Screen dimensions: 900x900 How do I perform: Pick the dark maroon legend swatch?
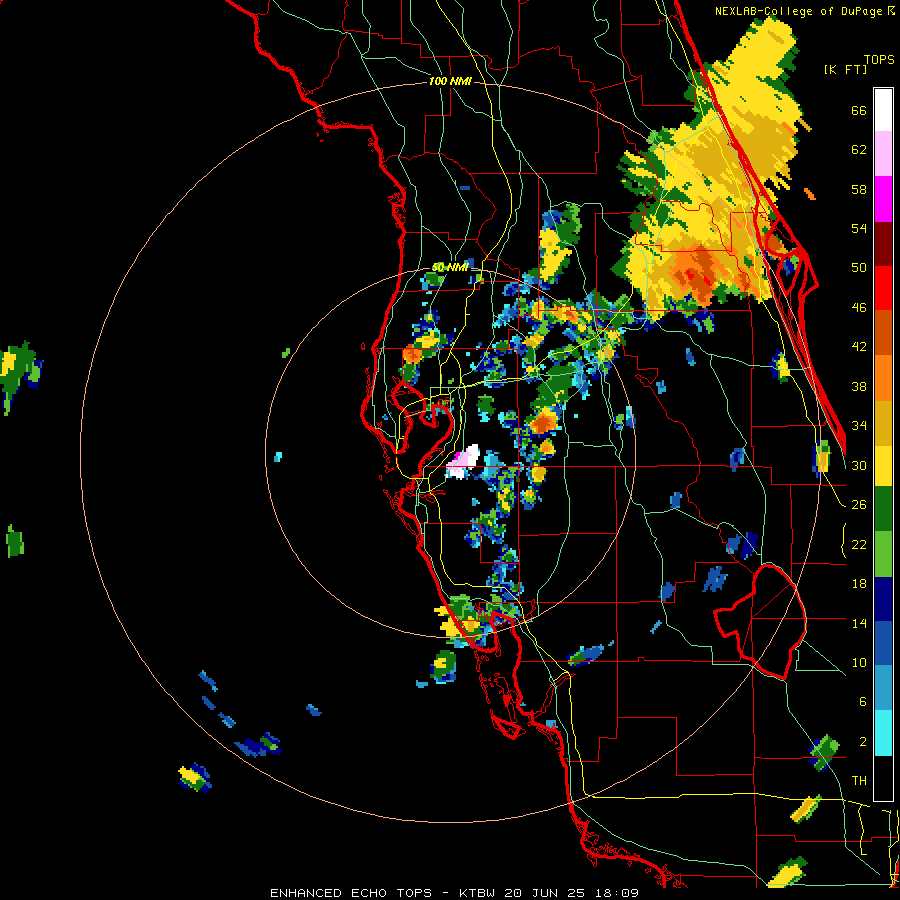click(883, 244)
